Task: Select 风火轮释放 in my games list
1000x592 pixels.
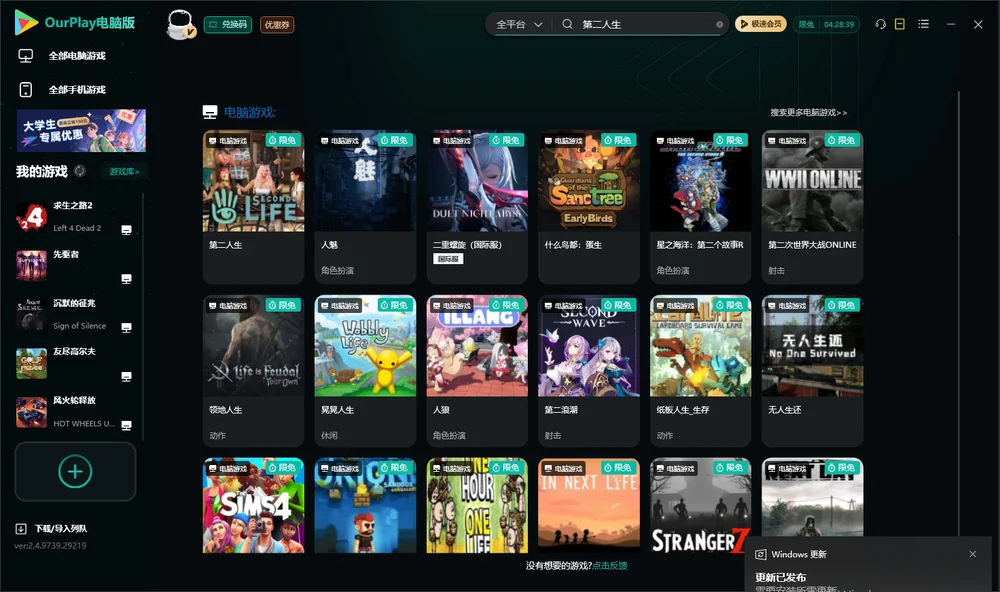Action: [x=73, y=412]
